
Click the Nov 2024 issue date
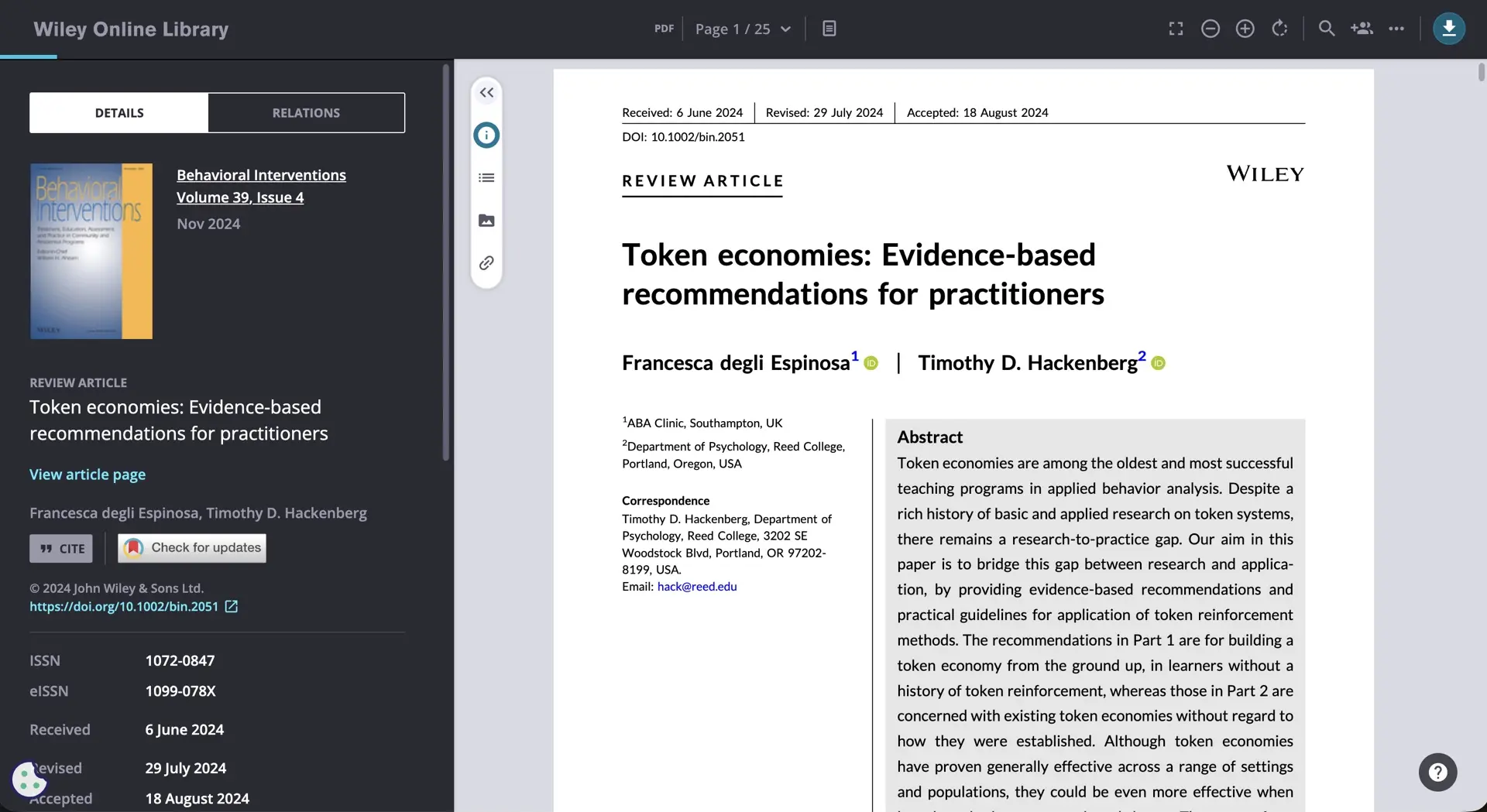[208, 224]
